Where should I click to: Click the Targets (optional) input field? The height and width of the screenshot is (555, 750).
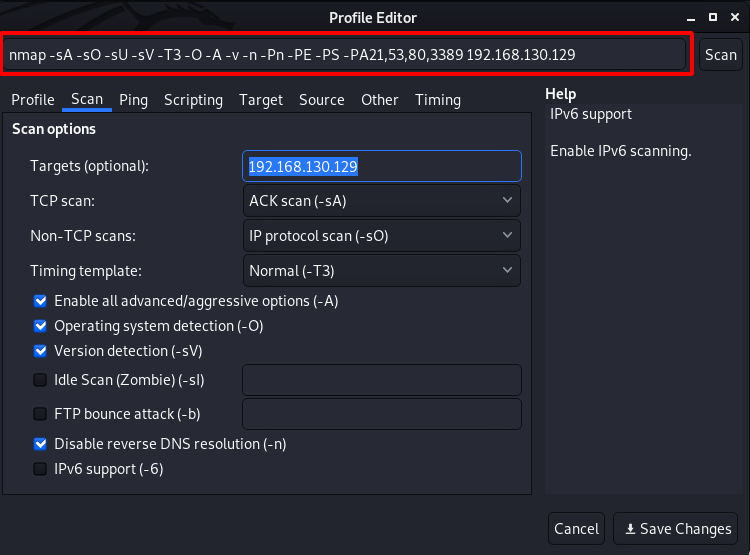pos(382,166)
